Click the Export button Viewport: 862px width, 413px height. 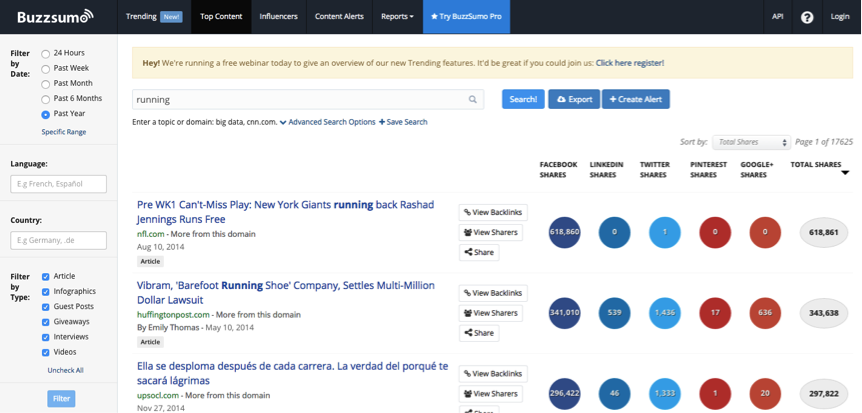coord(574,100)
